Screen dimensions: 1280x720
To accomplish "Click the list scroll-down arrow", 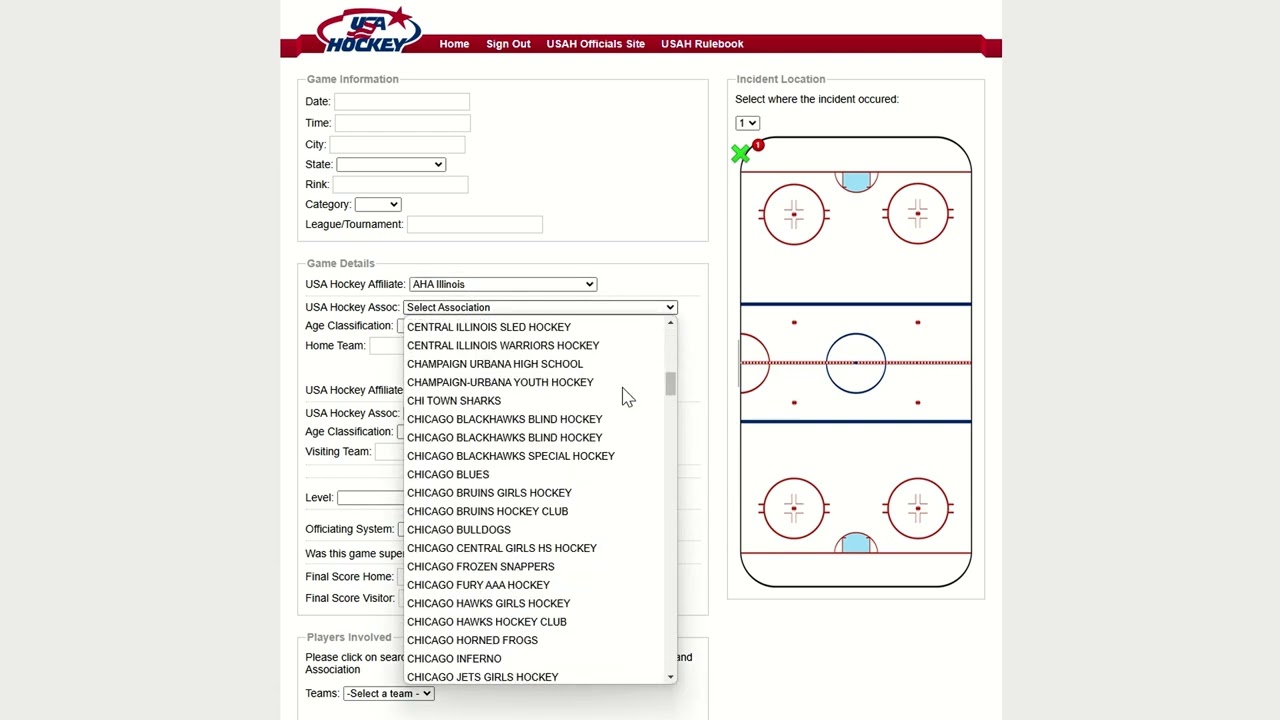I will (670, 677).
